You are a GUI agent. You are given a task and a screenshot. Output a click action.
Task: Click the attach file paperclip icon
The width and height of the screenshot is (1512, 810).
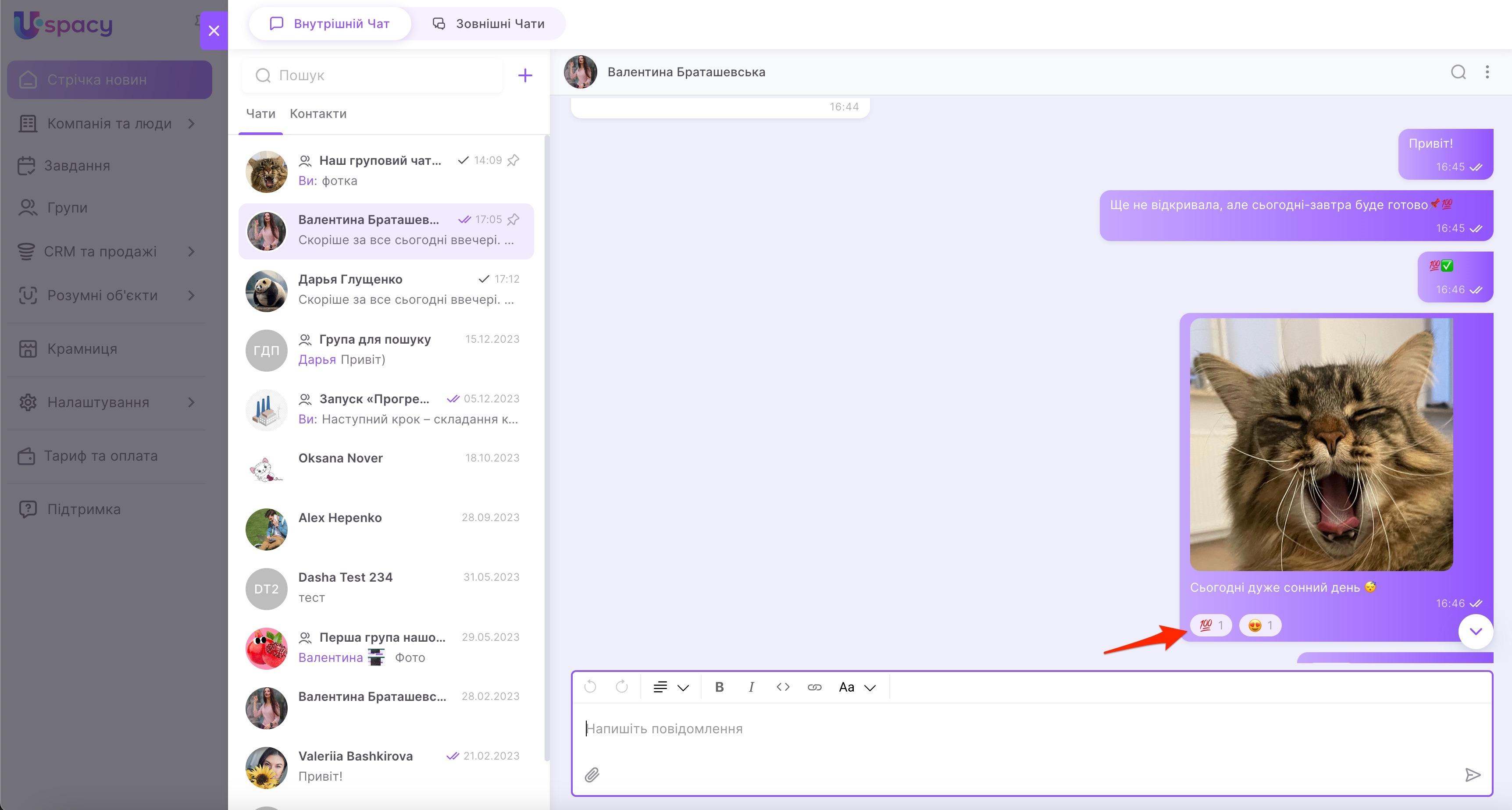(x=592, y=775)
